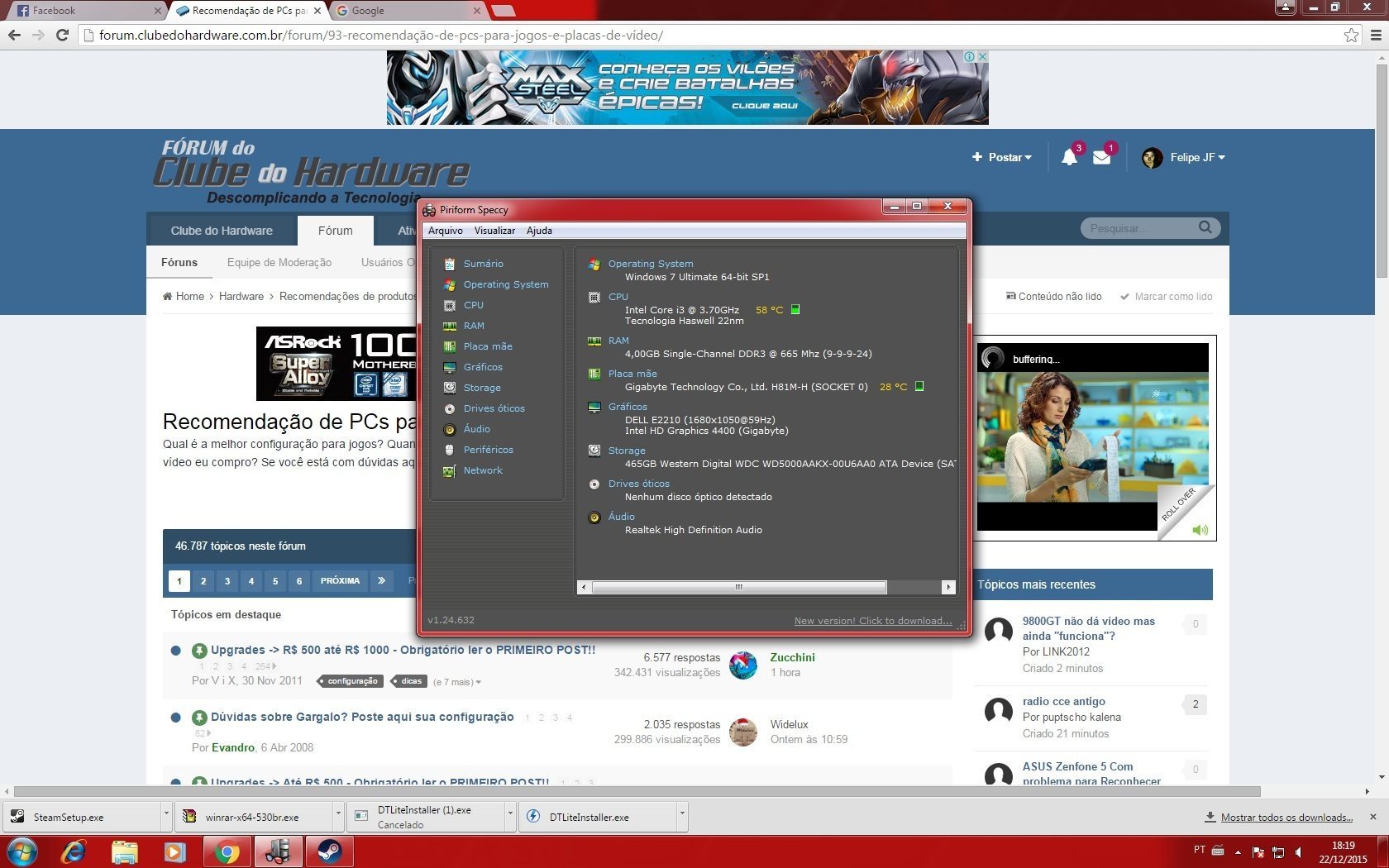The width and height of the screenshot is (1389, 868).
Task: Toggle sound icon on video ad
Action: [x=1200, y=530]
